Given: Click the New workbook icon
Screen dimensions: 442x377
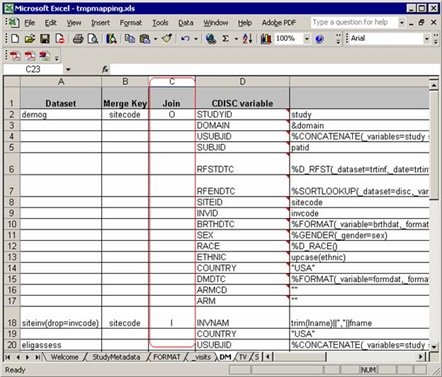Looking at the screenshot, I should click(x=15, y=39).
